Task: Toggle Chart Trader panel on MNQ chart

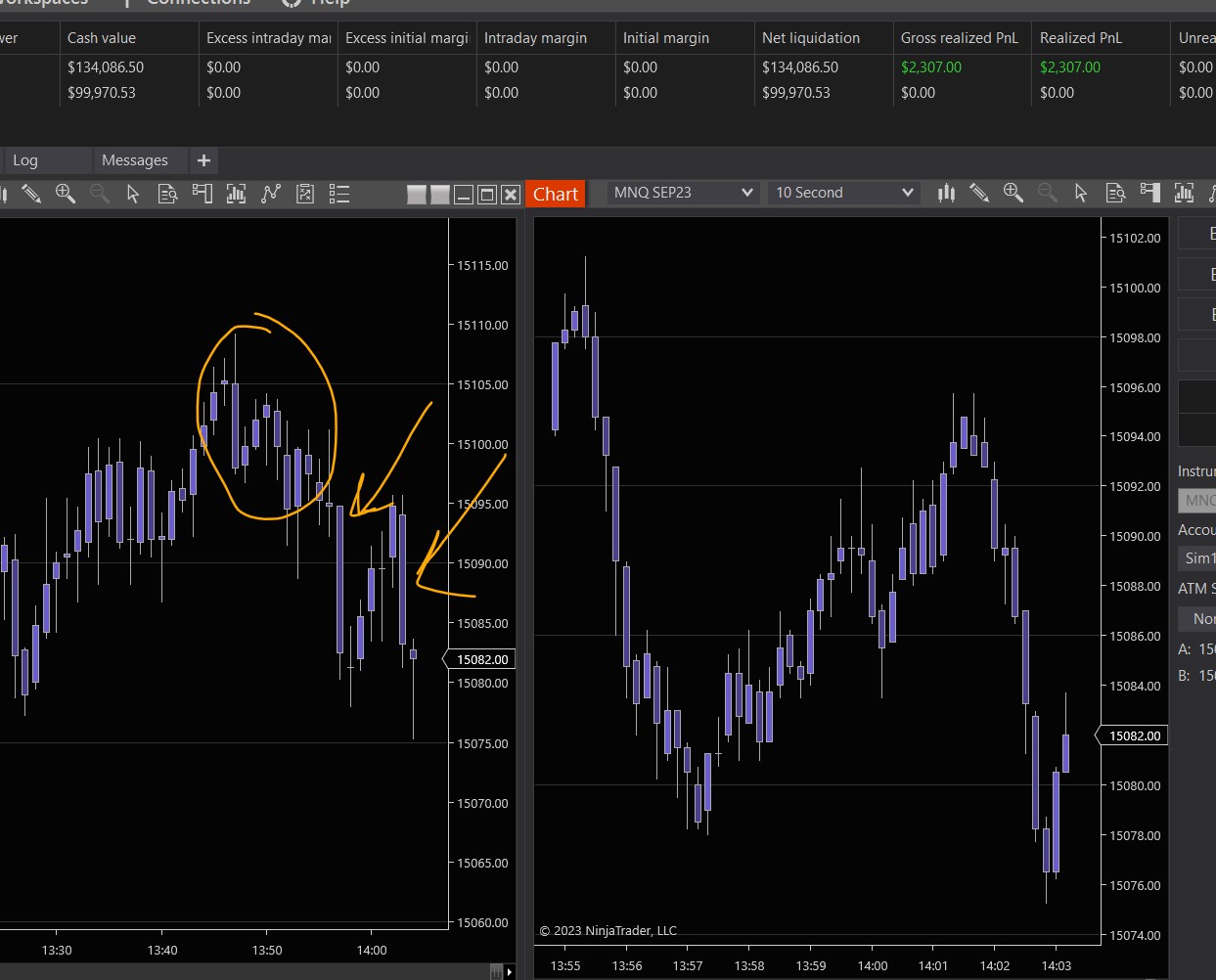Action: (1149, 193)
